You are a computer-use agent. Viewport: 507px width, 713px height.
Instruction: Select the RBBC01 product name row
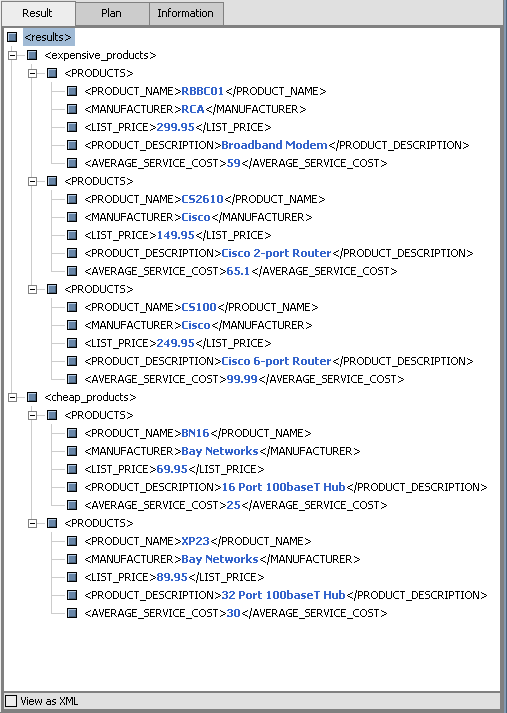(205, 91)
